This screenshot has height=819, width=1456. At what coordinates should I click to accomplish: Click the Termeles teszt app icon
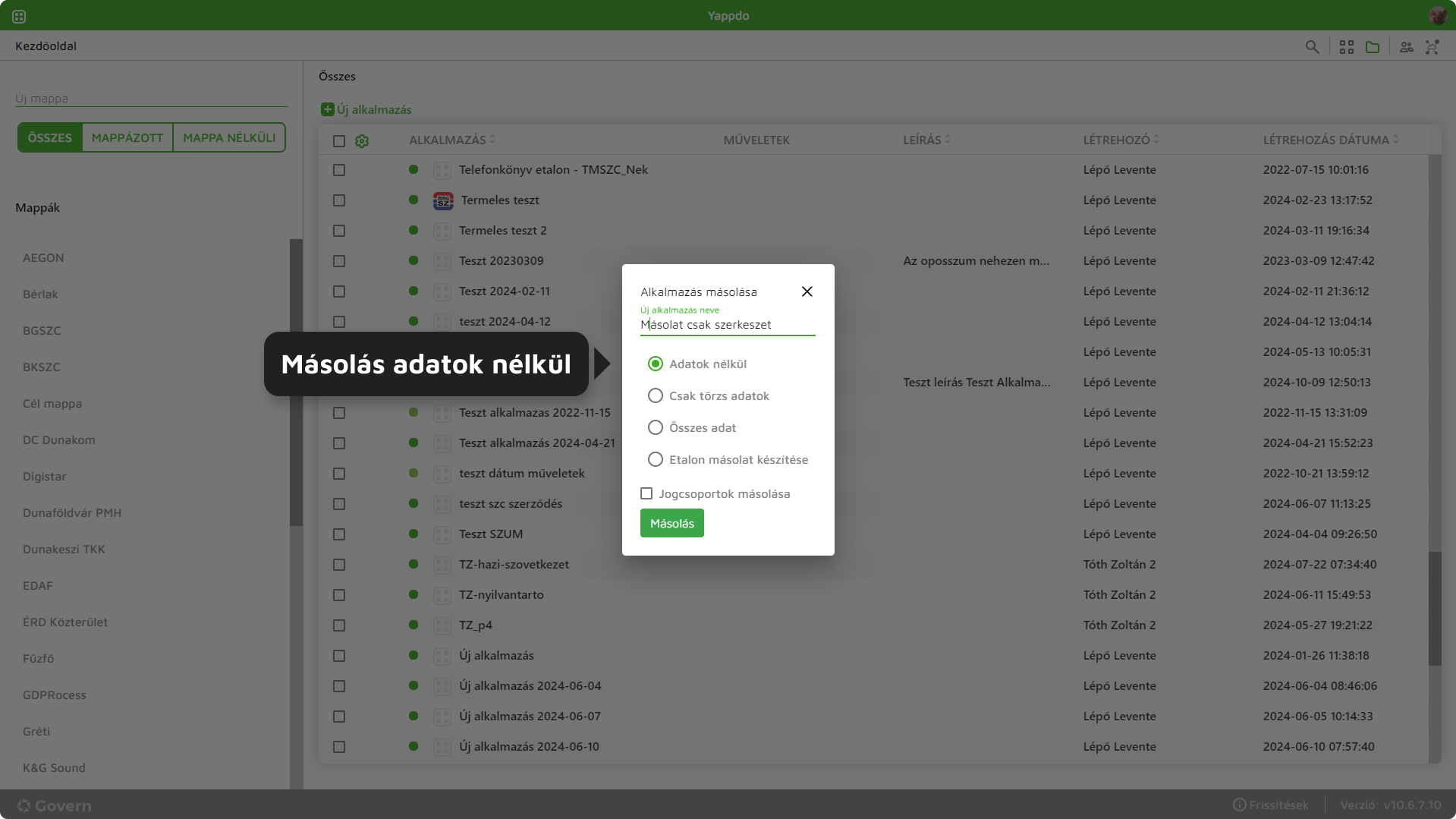[443, 200]
